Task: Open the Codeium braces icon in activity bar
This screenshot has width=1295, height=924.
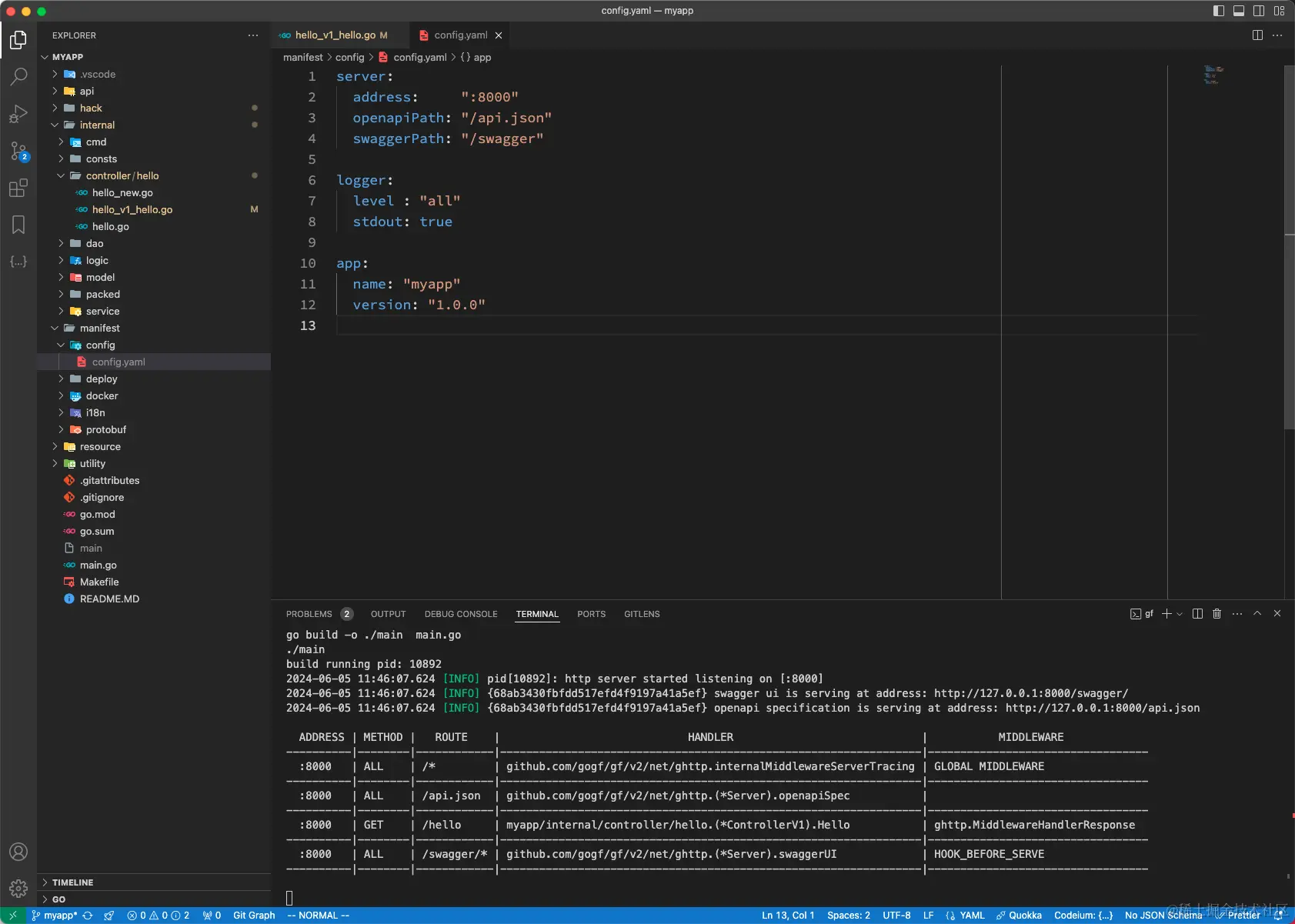Action: pos(18,262)
